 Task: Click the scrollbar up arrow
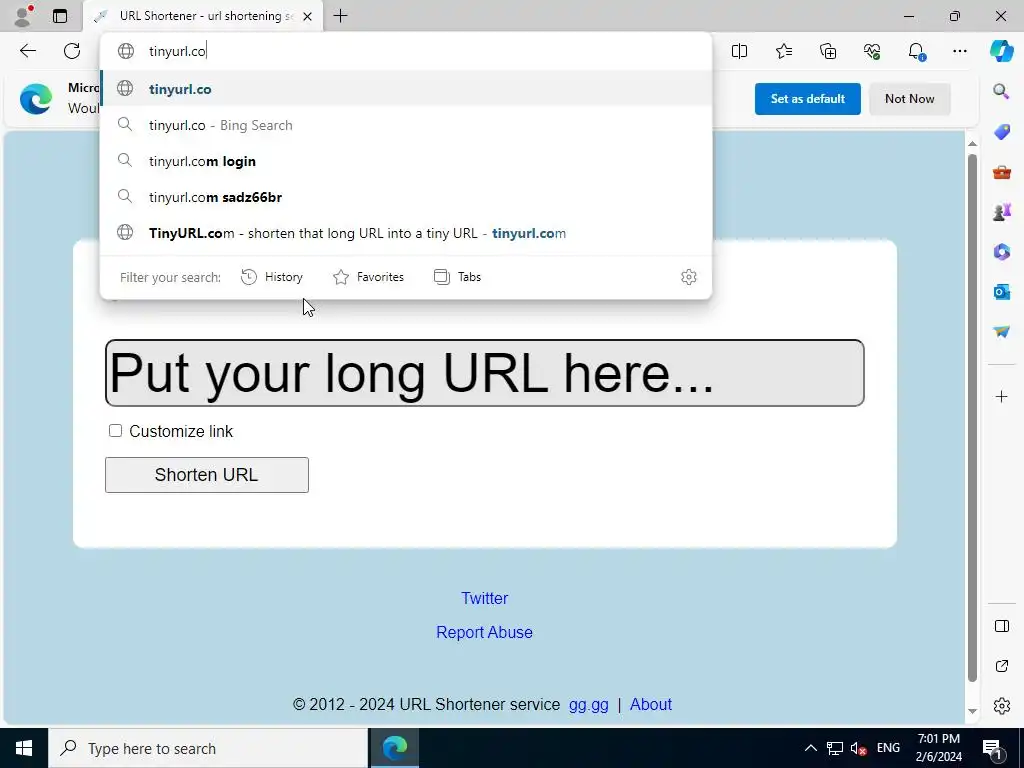[972, 143]
